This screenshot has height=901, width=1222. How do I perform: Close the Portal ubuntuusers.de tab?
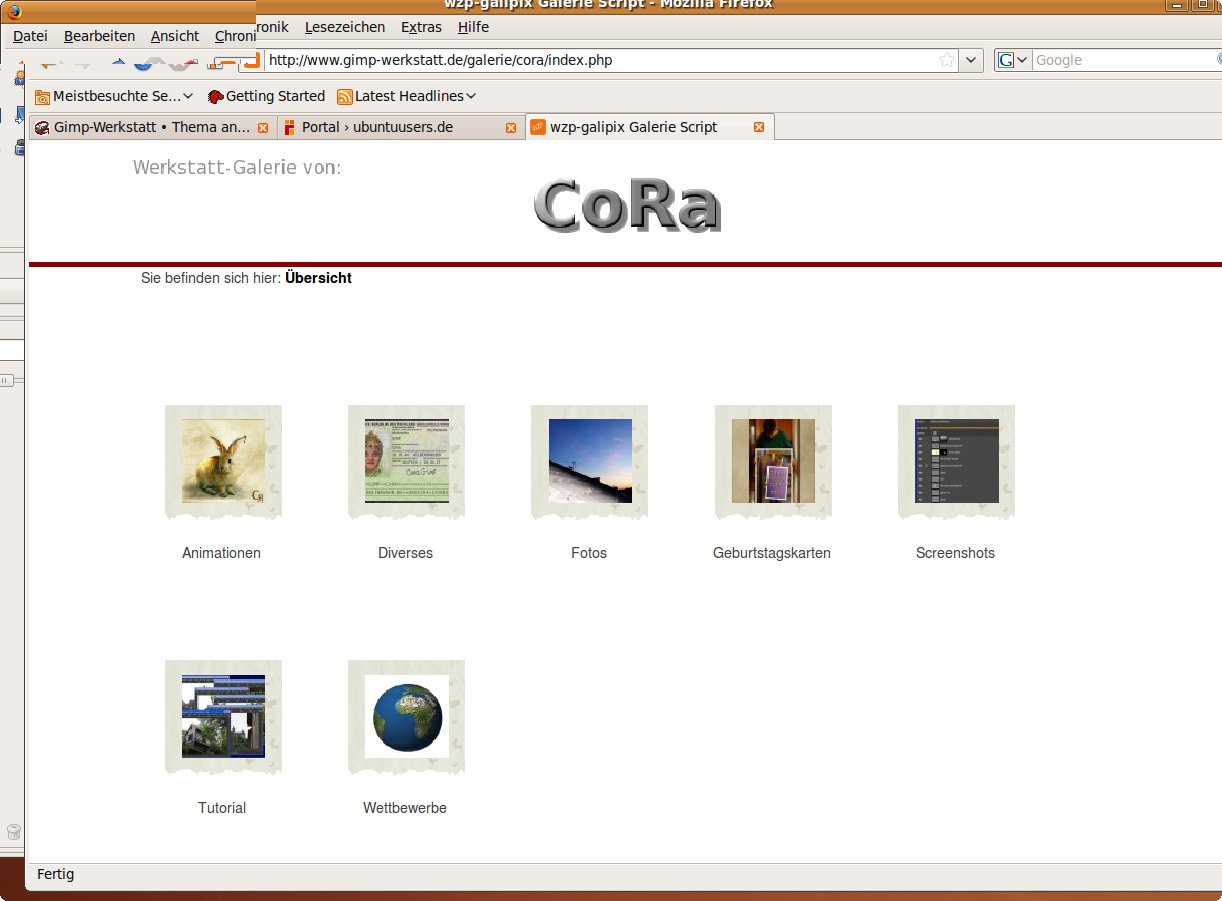coord(511,128)
